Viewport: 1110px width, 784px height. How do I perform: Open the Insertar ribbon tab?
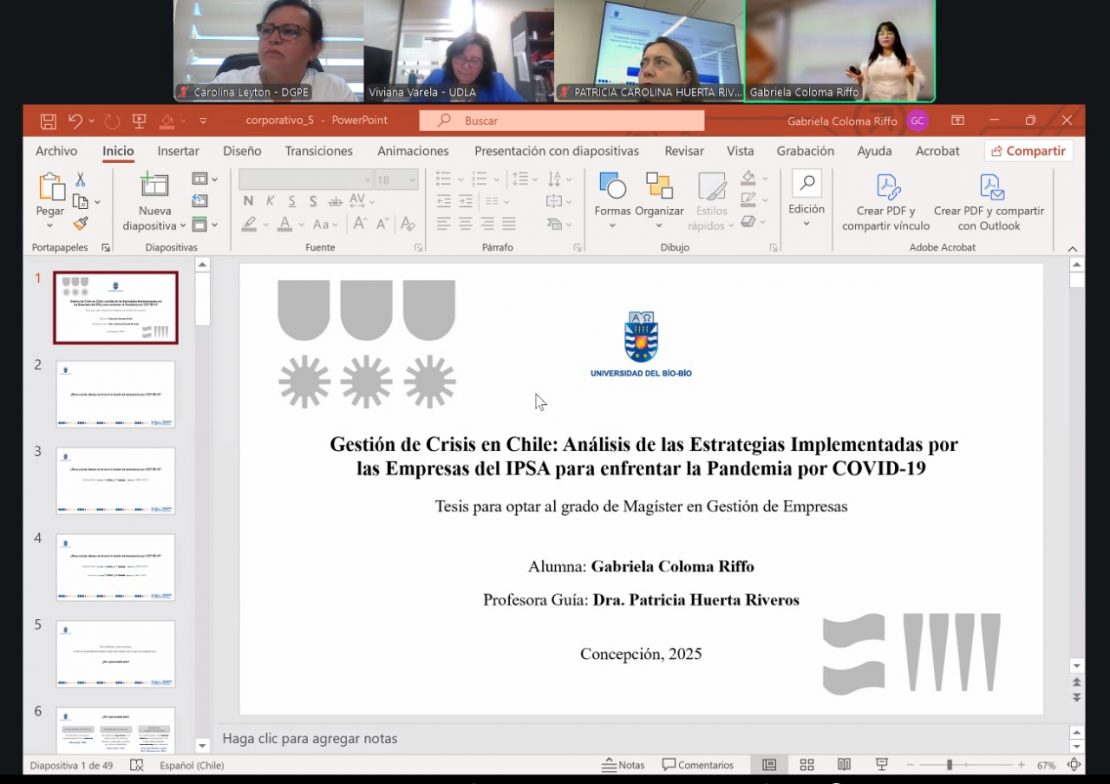pos(178,151)
